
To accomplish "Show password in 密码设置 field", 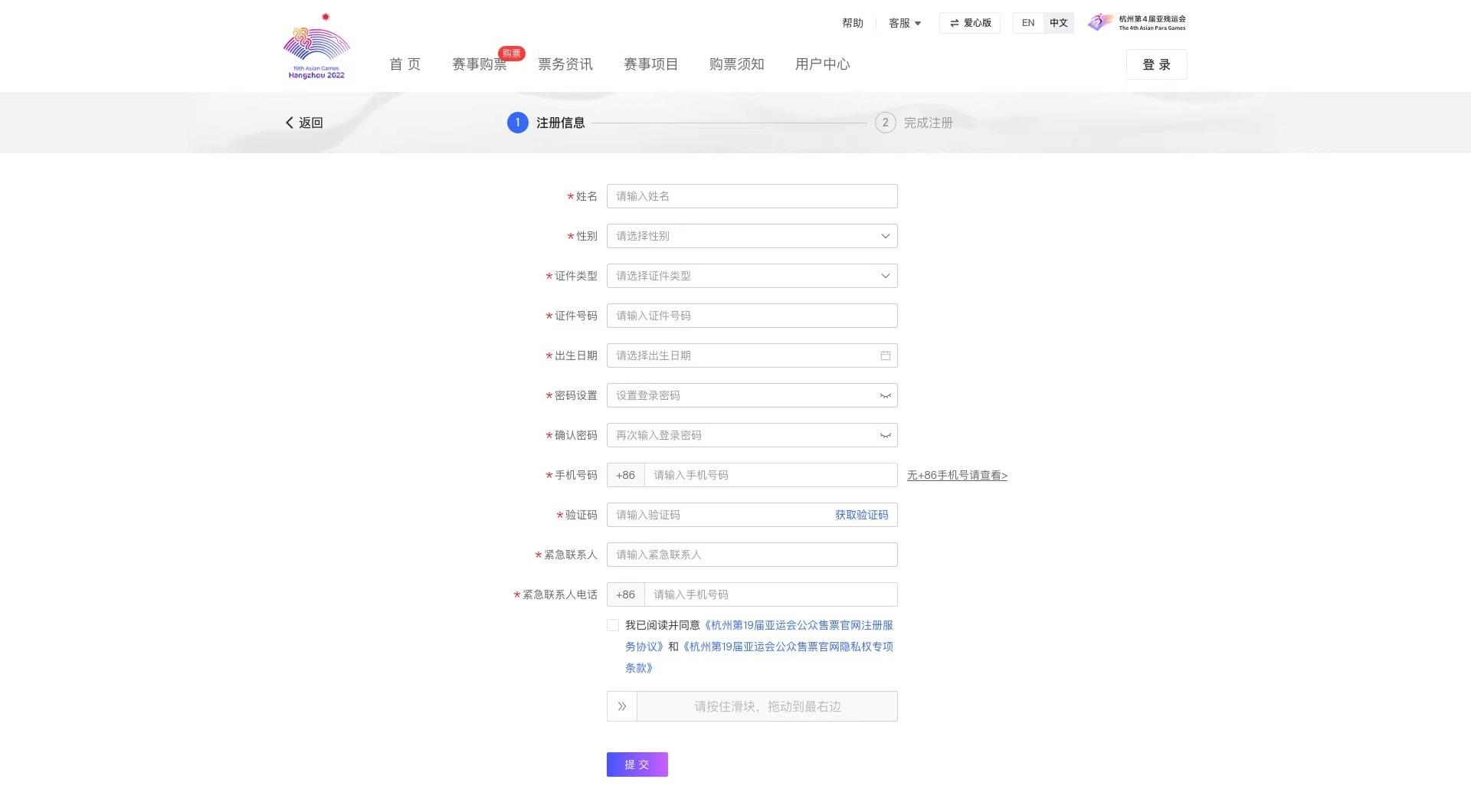I will click(x=885, y=395).
